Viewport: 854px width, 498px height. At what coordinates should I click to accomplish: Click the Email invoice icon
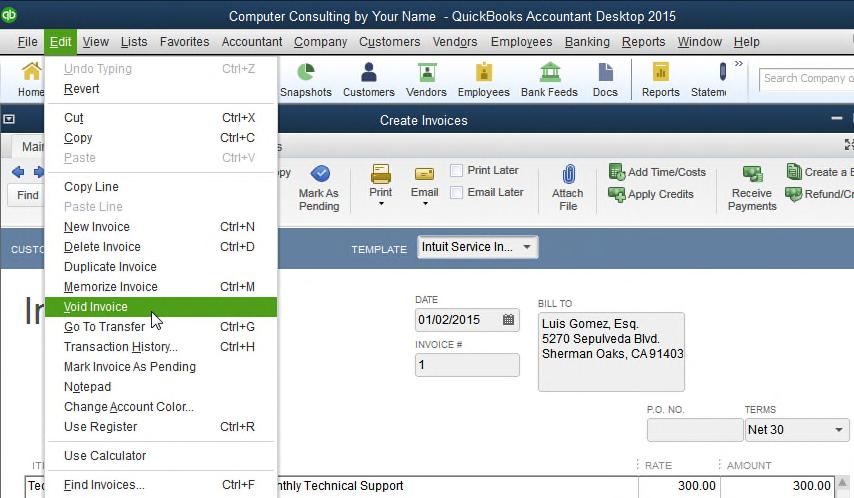(424, 174)
